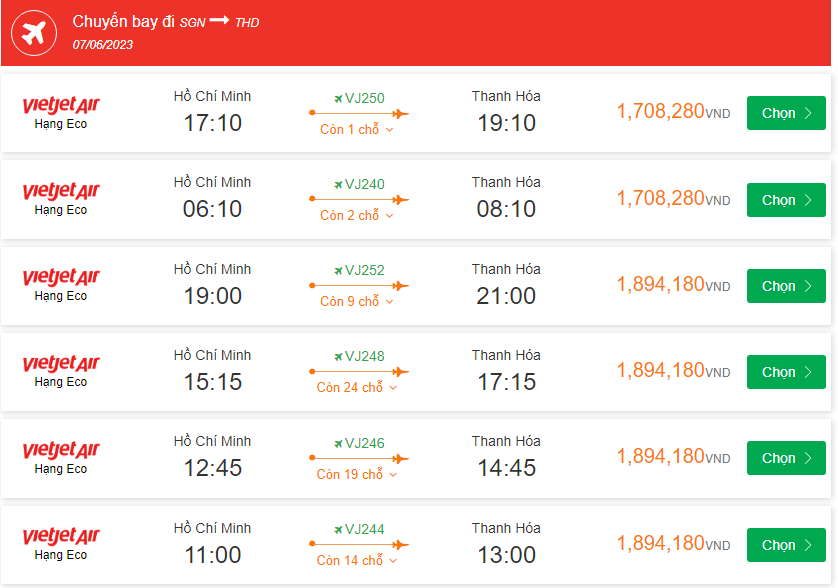Click the small green plane icon beside VJ248
838x588 pixels.
[338, 357]
